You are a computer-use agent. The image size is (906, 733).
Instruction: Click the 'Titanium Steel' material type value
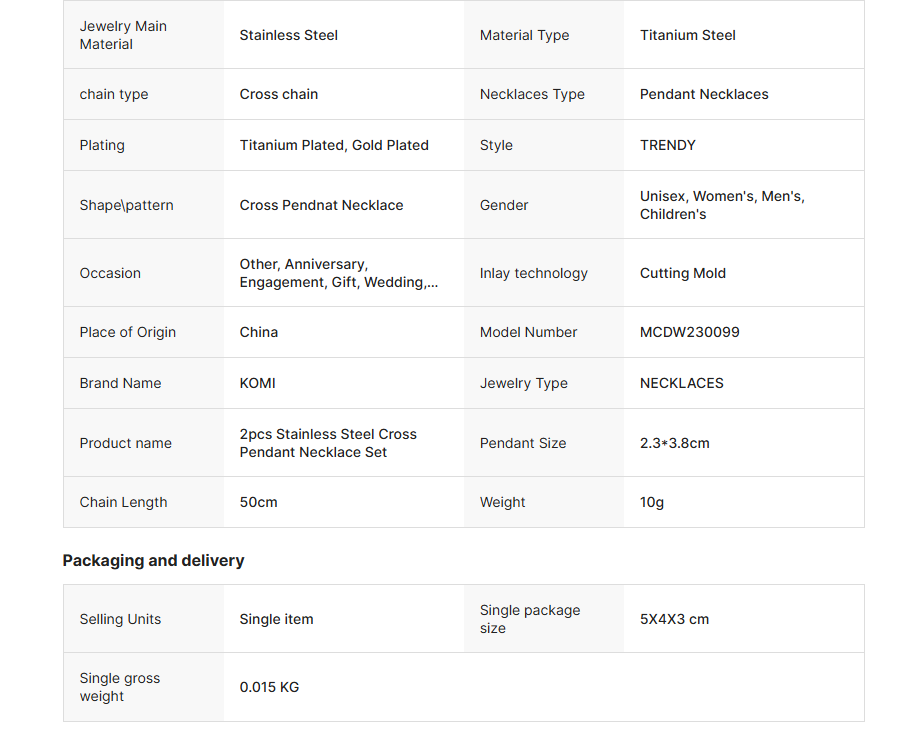pyautogui.click(x=687, y=35)
